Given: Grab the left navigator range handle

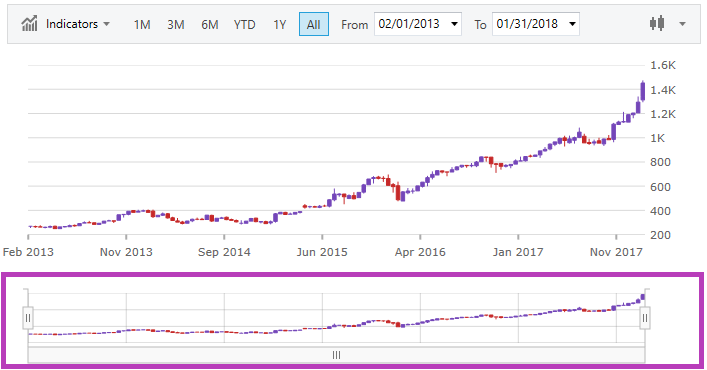Looking at the screenshot, I should pyautogui.click(x=28, y=318).
